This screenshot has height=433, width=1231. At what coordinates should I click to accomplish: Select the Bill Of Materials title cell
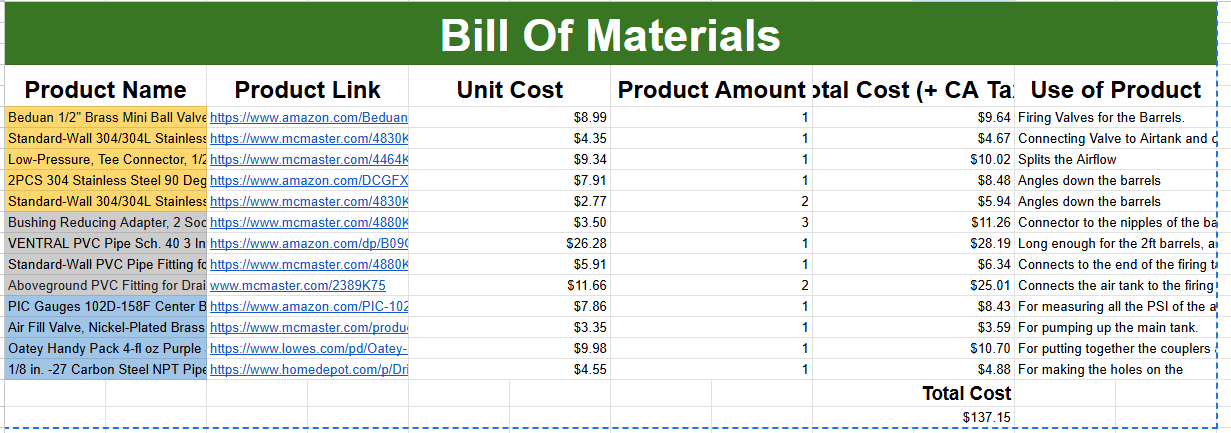pyautogui.click(x=610, y=35)
